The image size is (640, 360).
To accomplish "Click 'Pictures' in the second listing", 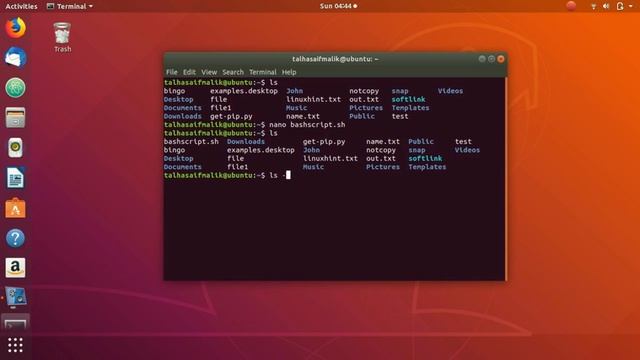I will 383,167.
